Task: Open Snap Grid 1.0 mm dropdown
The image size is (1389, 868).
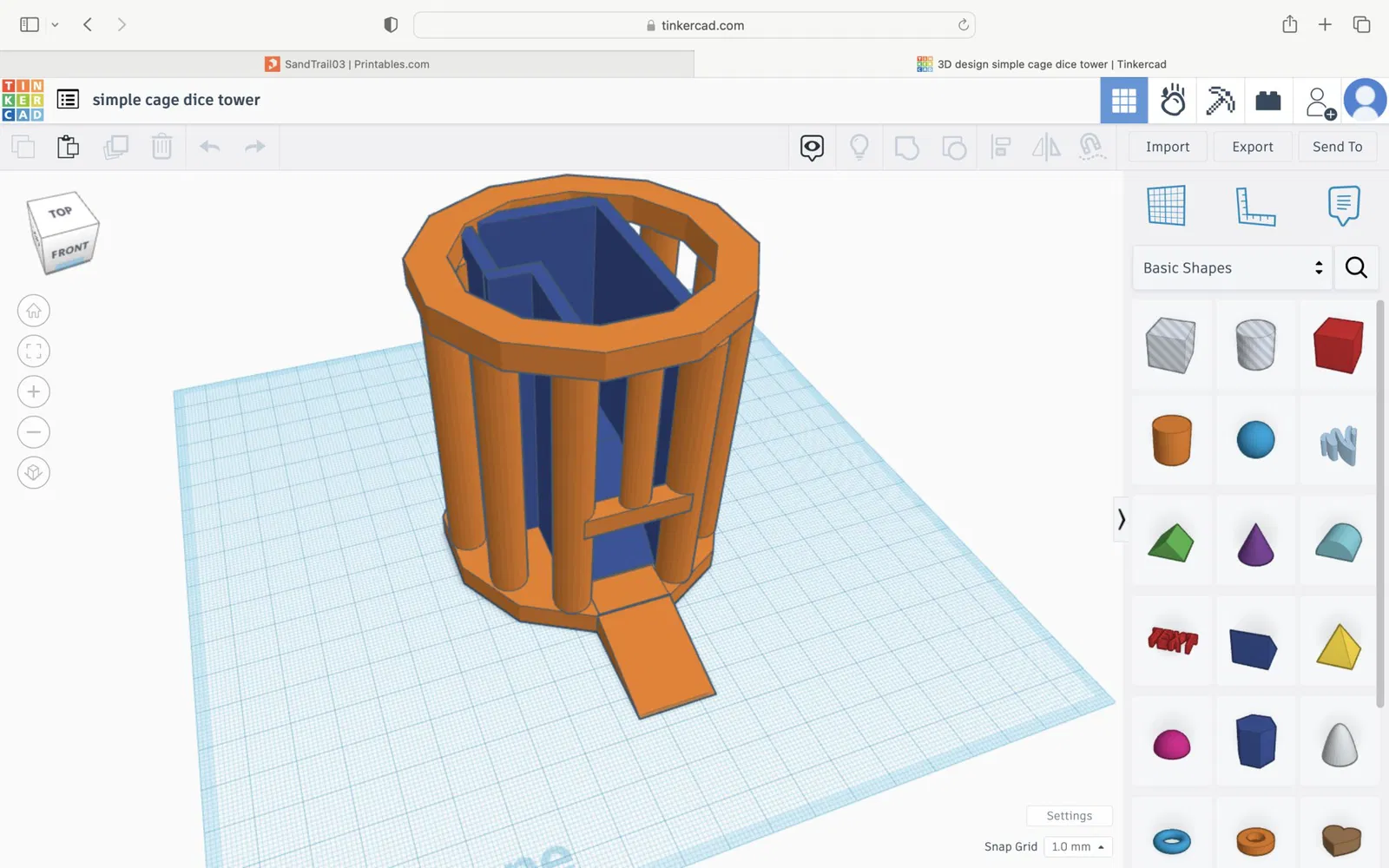Action: coord(1077,846)
